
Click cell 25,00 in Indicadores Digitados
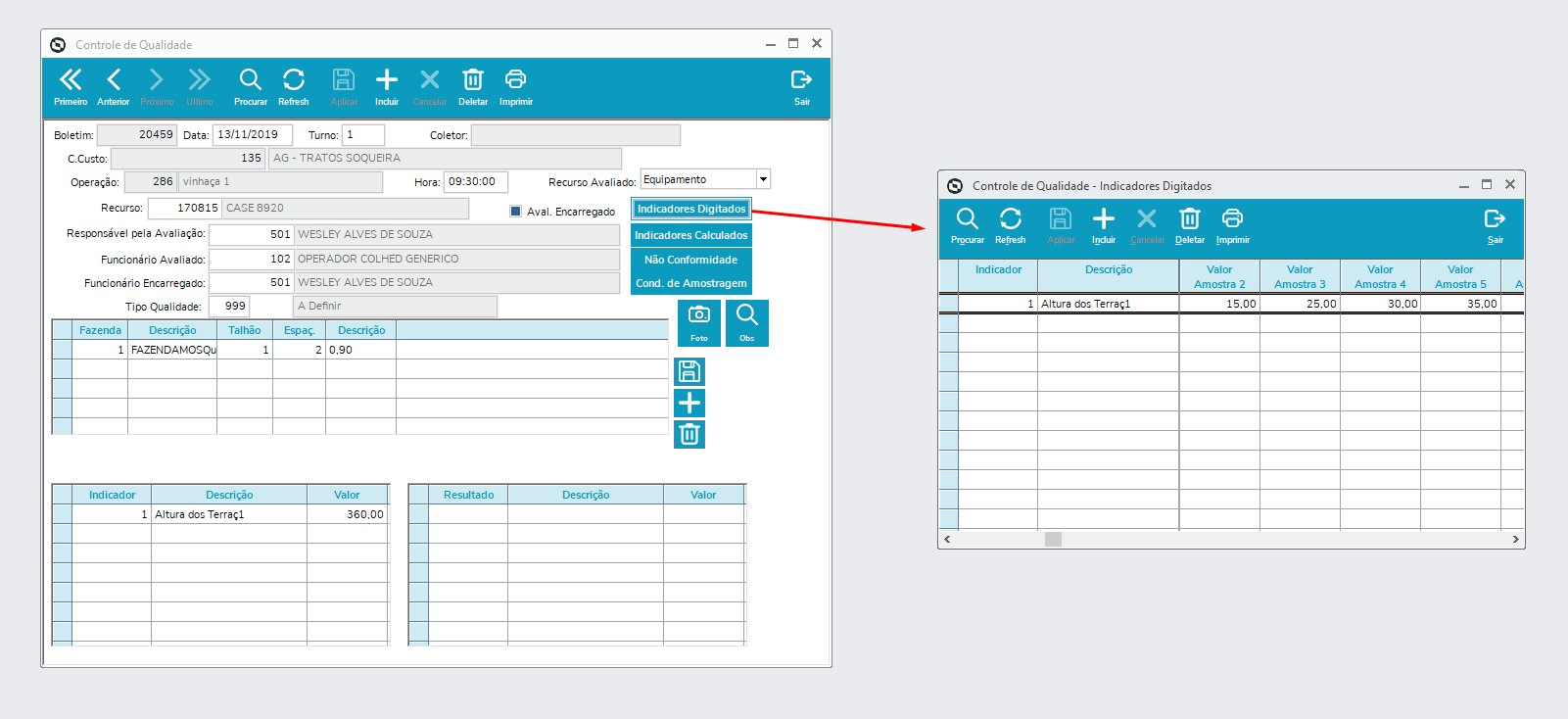point(1300,304)
